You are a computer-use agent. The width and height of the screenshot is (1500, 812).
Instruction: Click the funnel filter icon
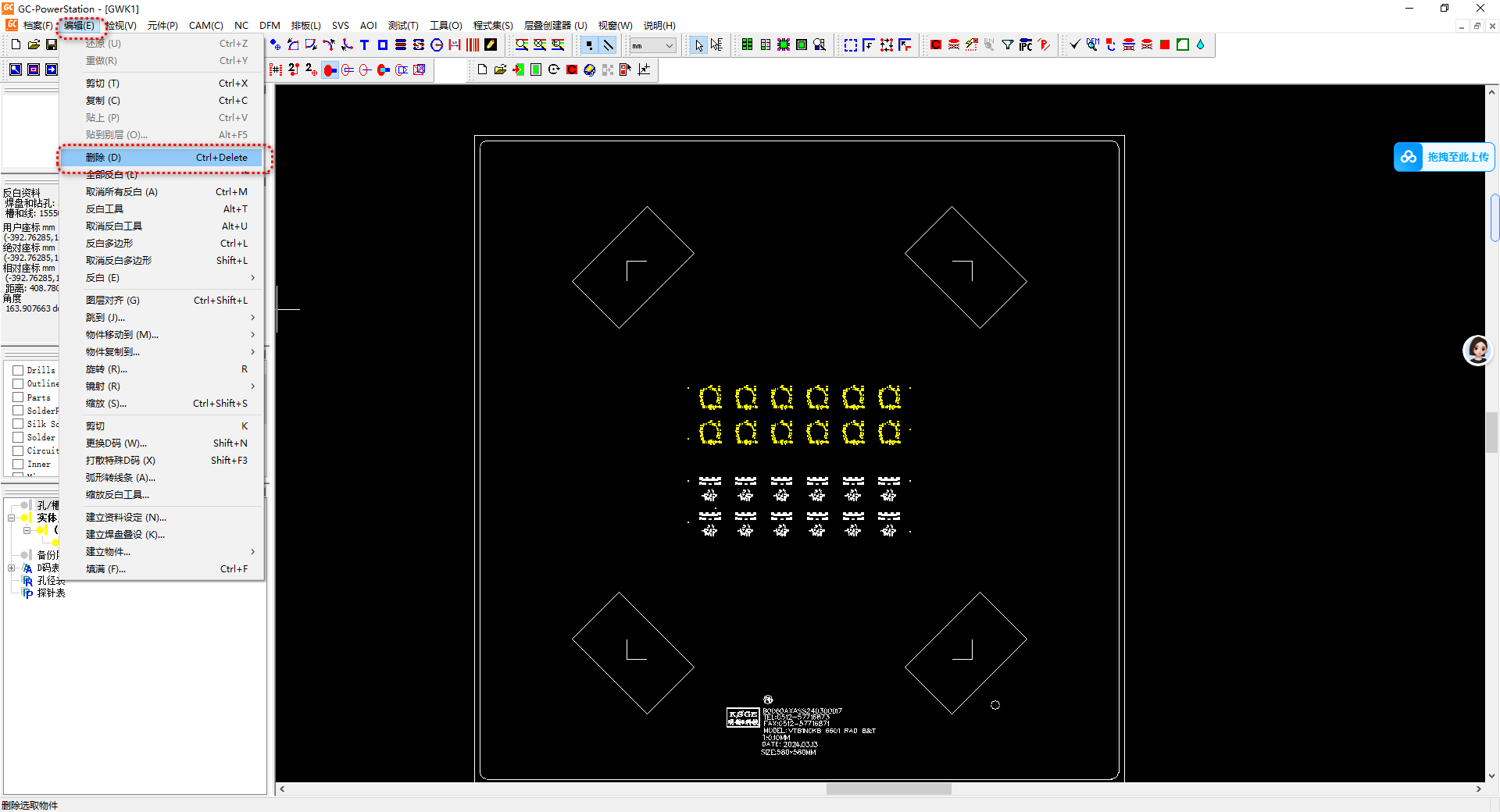pyautogui.click(x=1008, y=45)
